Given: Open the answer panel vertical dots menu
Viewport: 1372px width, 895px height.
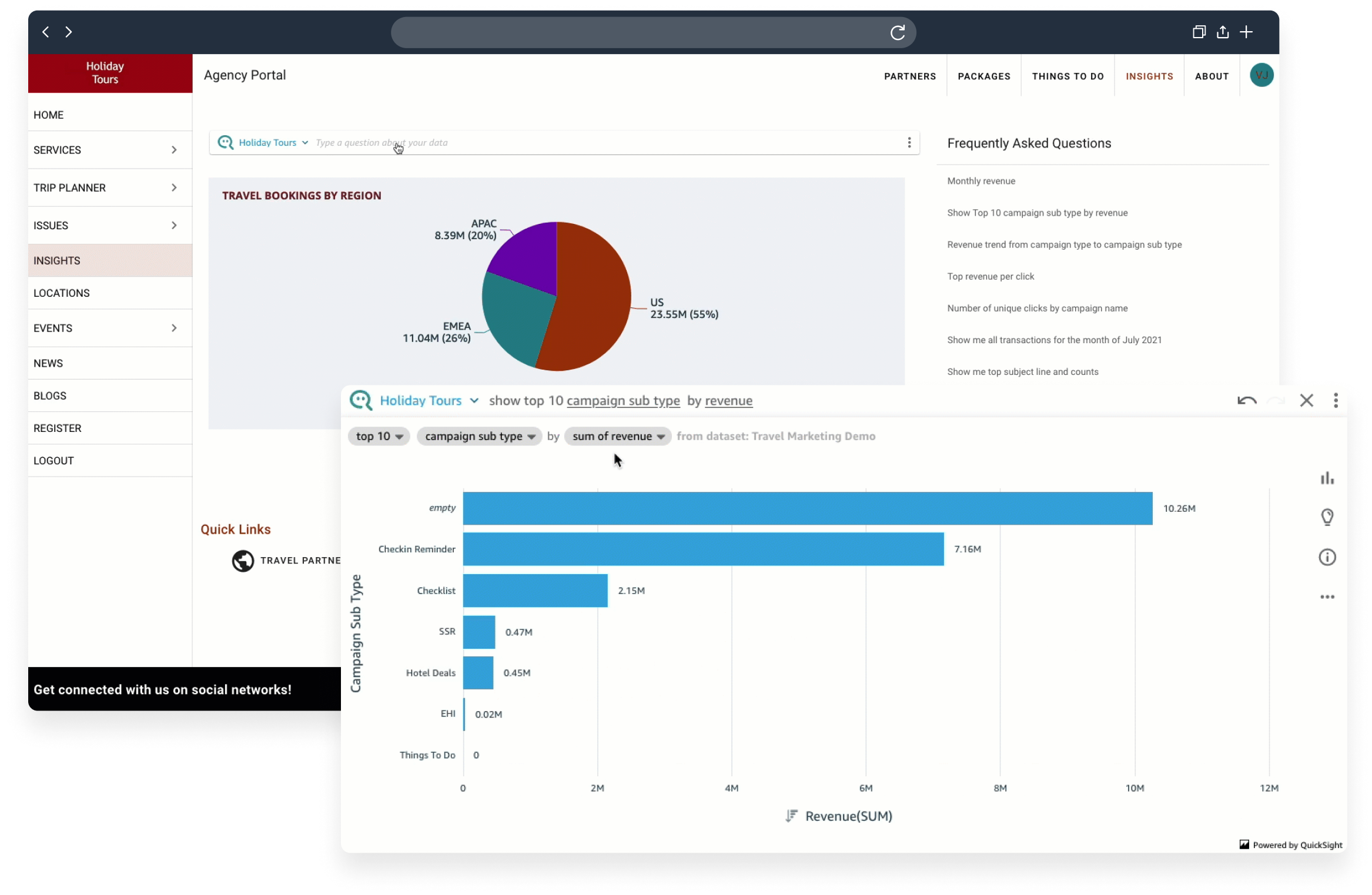Looking at the screenshot, I should tap(1336, 401).
